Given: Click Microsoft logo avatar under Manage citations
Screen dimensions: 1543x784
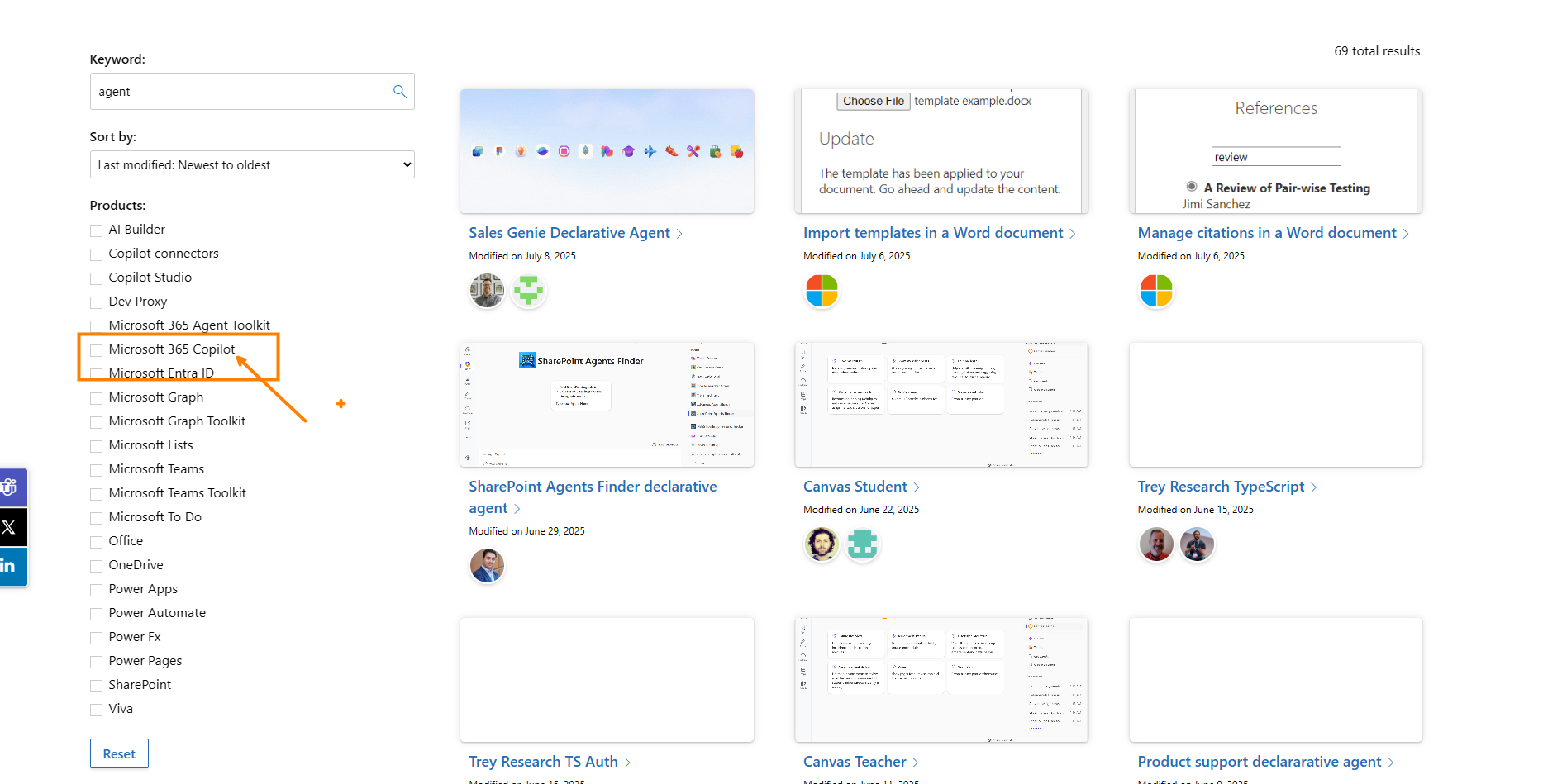Looking at the screenshot, I should coord(1156,291).
